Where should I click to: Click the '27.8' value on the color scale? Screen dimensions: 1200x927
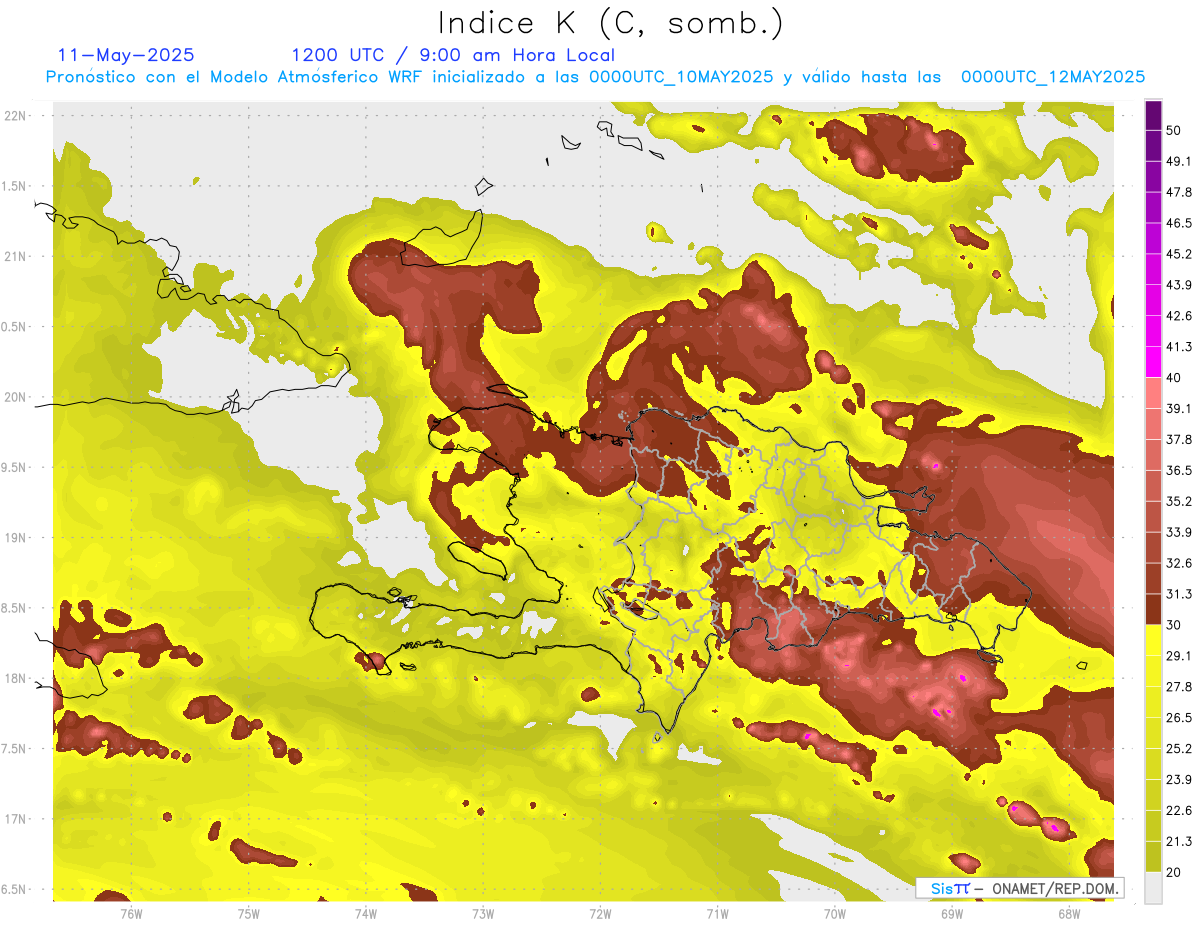[1178, 687]
